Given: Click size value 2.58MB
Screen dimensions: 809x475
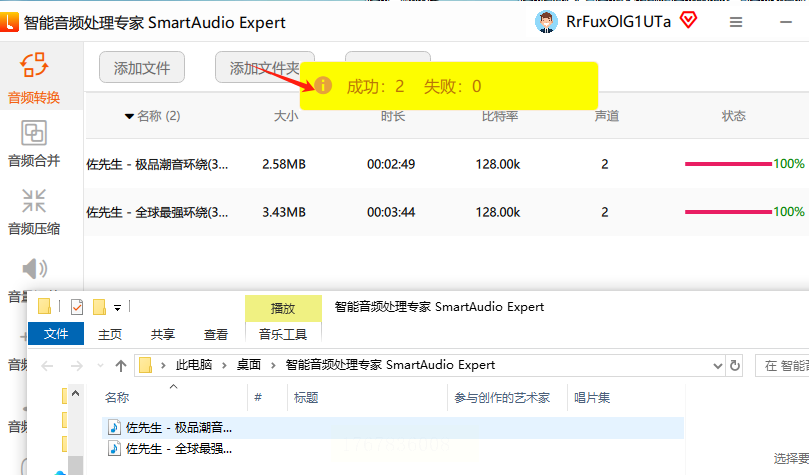Looking at the screenshot, I should click(x=284, y=165).
